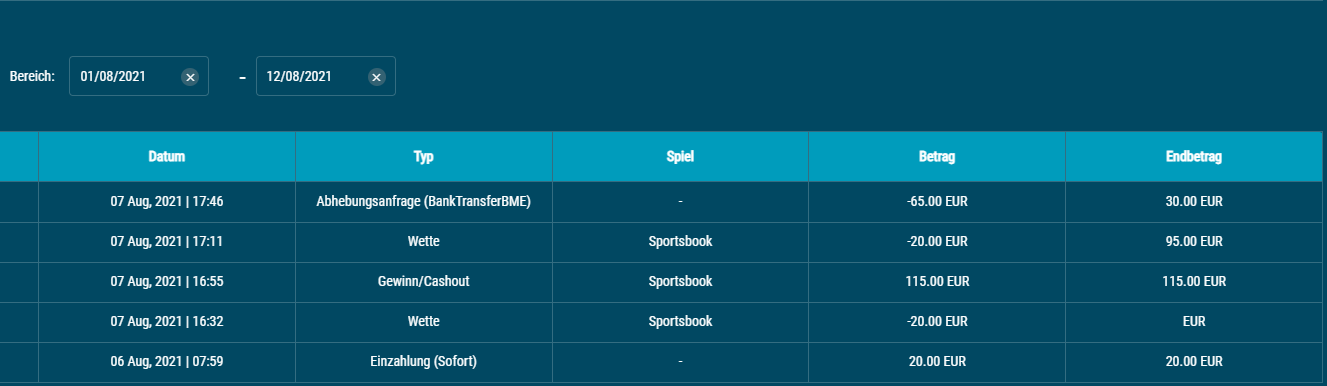Select the 07 Aug, 2021 | 17:11 date cell
Screen dimensions: 1327x386
(x=167, y=242)
